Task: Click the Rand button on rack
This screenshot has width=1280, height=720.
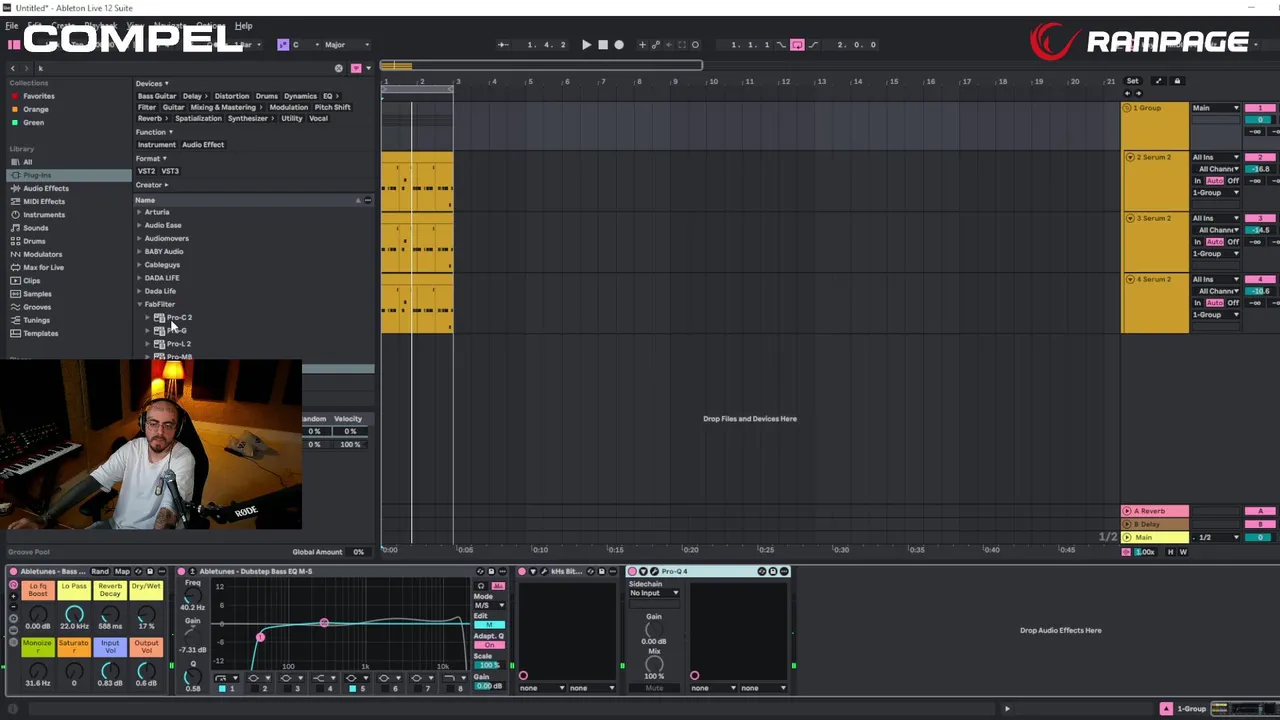Action: 100,572
